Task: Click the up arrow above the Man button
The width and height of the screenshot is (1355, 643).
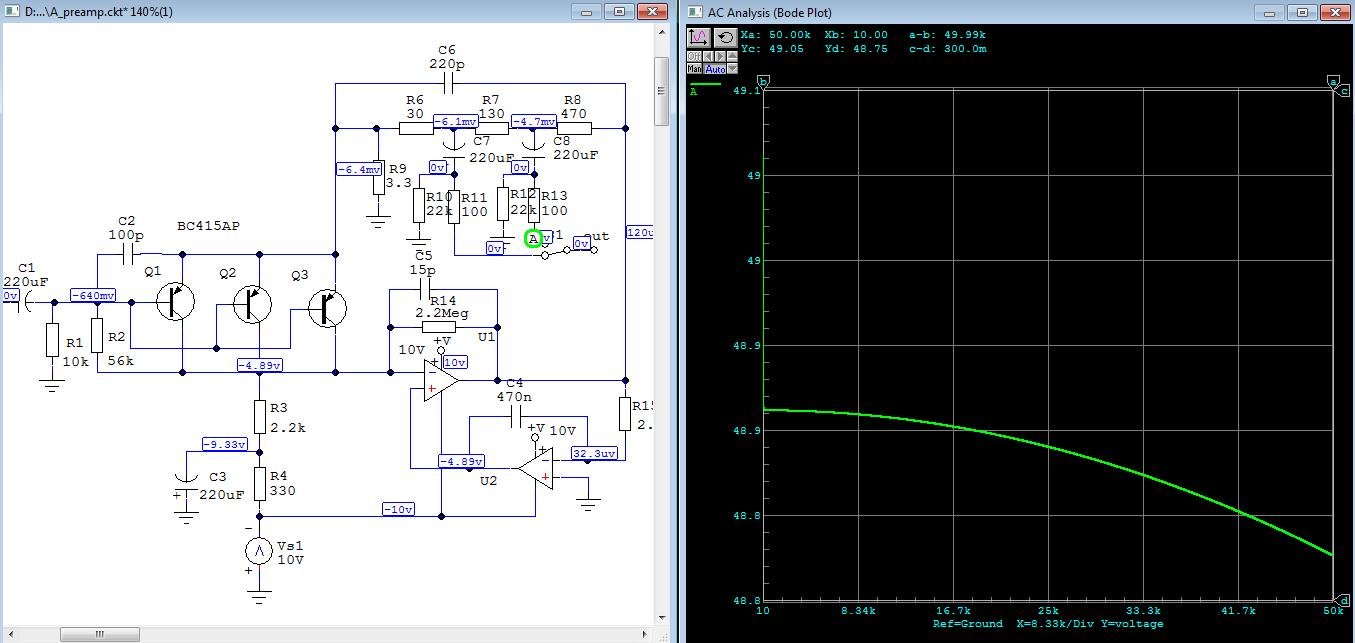Action: coord(731,55)
